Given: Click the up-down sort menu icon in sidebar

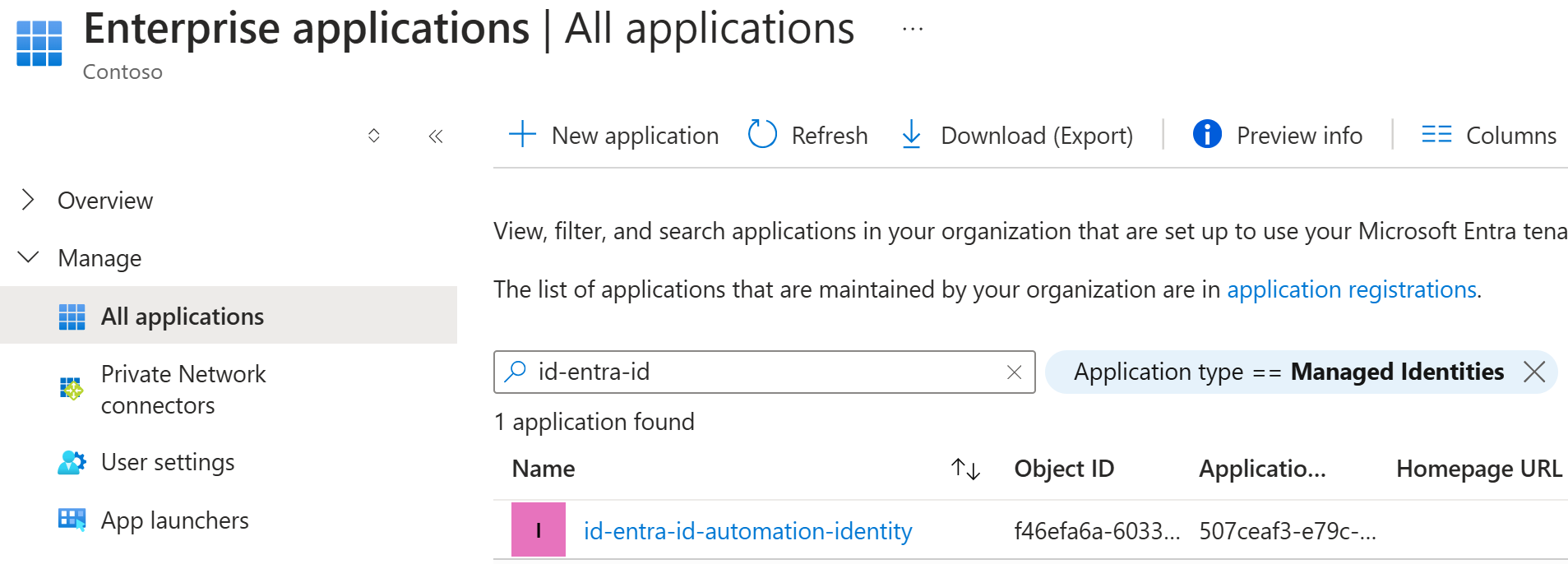Looking at the screenshot, I should pyautogui.click(x=374, y=136).
